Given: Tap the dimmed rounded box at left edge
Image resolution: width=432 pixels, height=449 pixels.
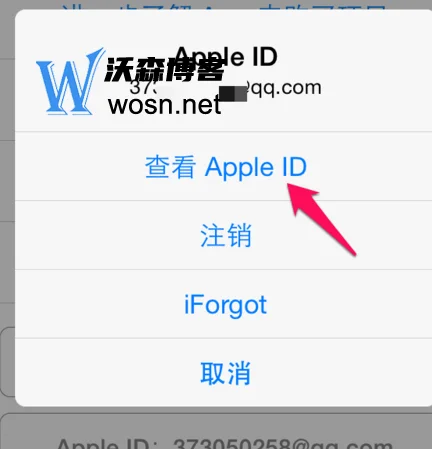Looking at the screenshot, I should (x=8, y=362).
